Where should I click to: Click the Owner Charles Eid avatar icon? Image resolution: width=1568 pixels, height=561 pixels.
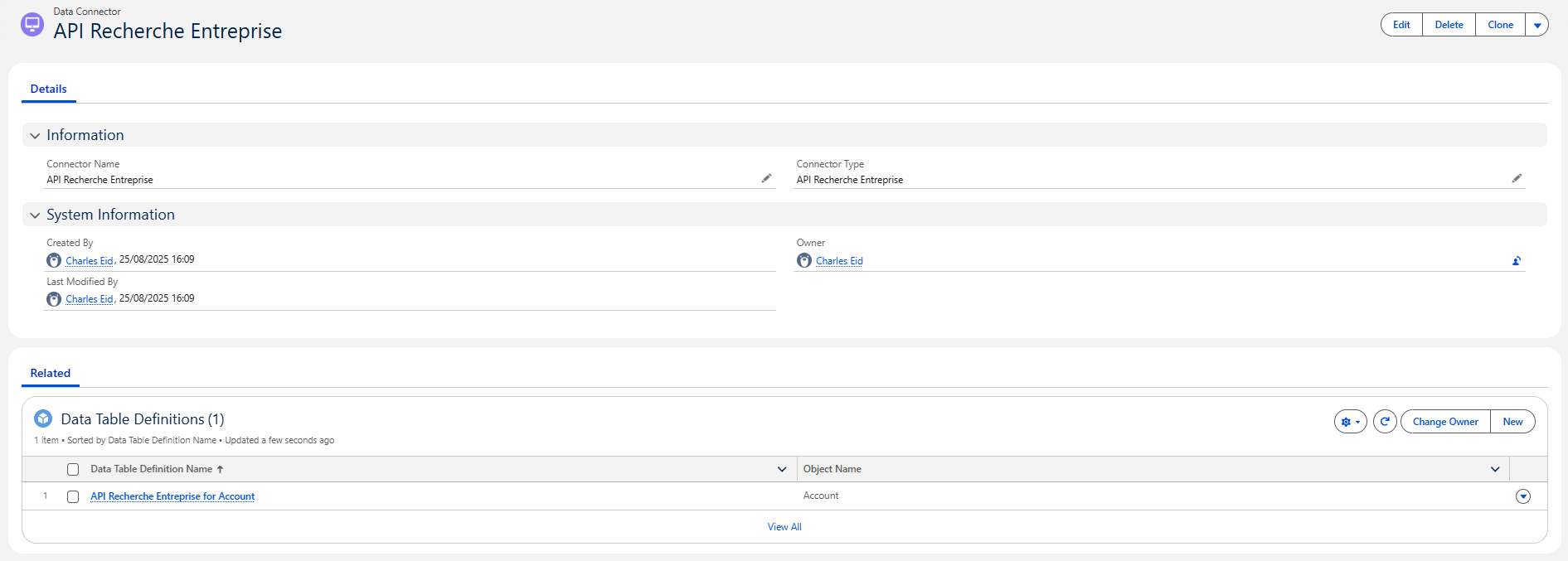coord(804,261)
